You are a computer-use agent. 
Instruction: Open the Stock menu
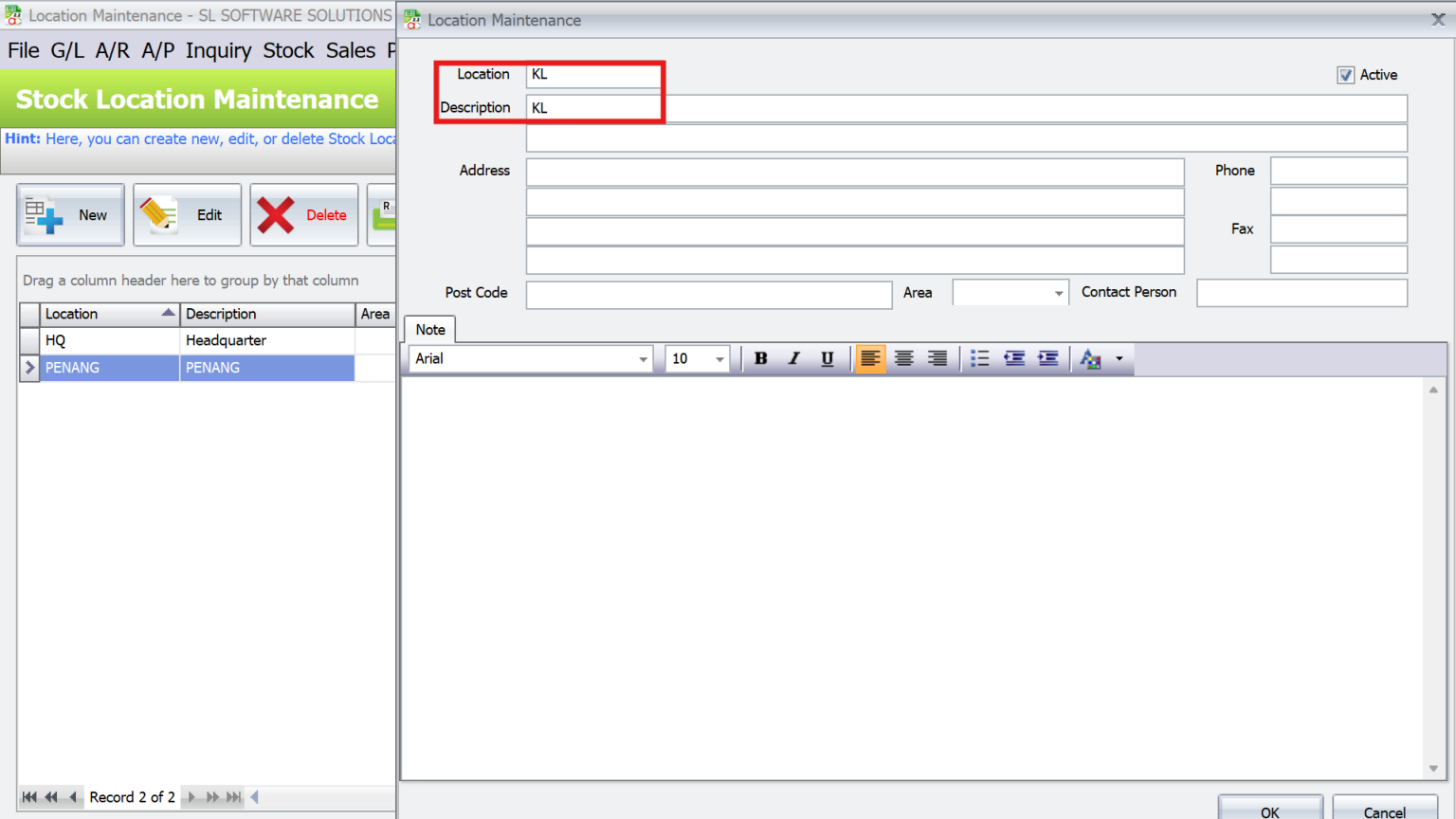pos(288,50)
